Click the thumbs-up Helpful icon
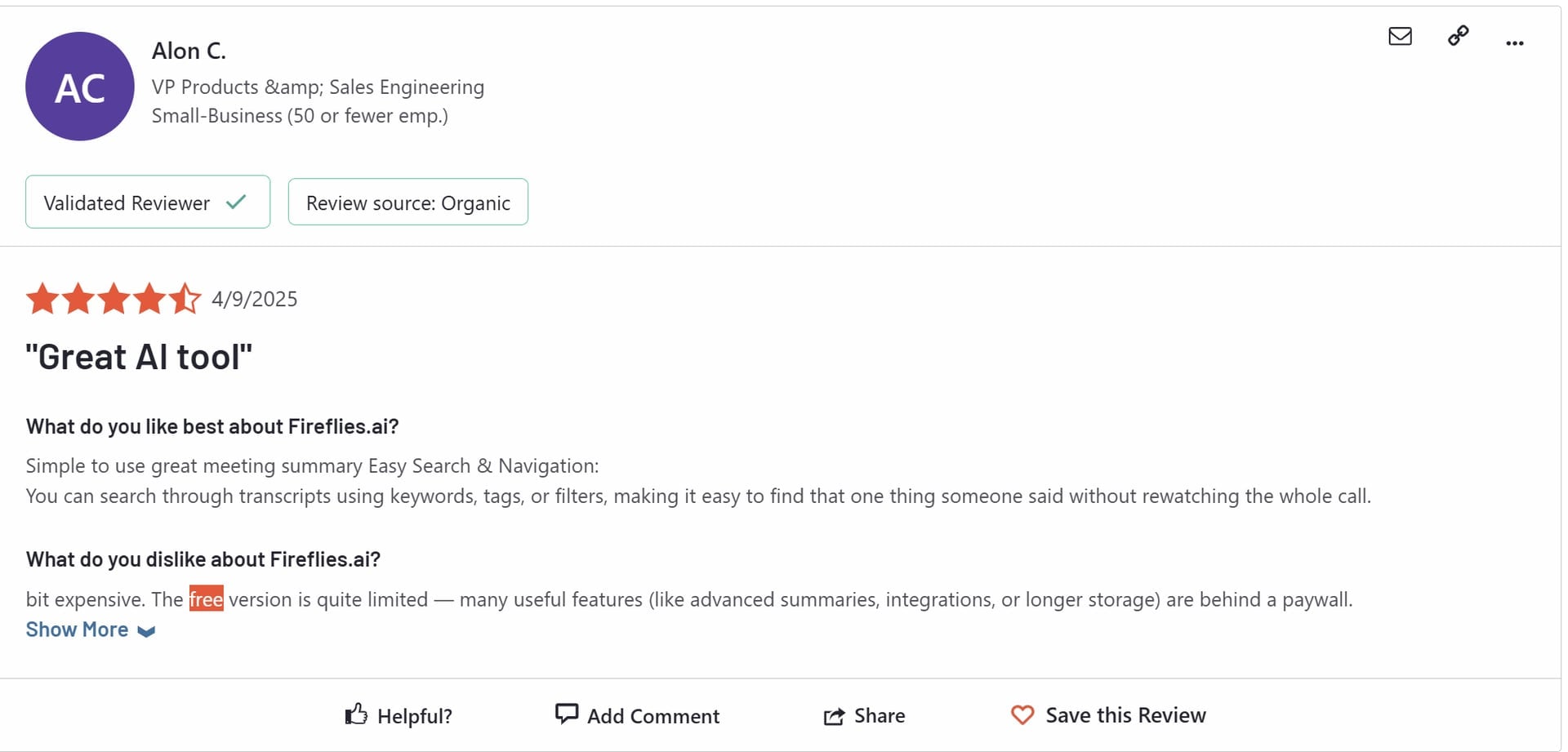Image resolution: width=1568 pixels, height=752 pixels. 356,714
